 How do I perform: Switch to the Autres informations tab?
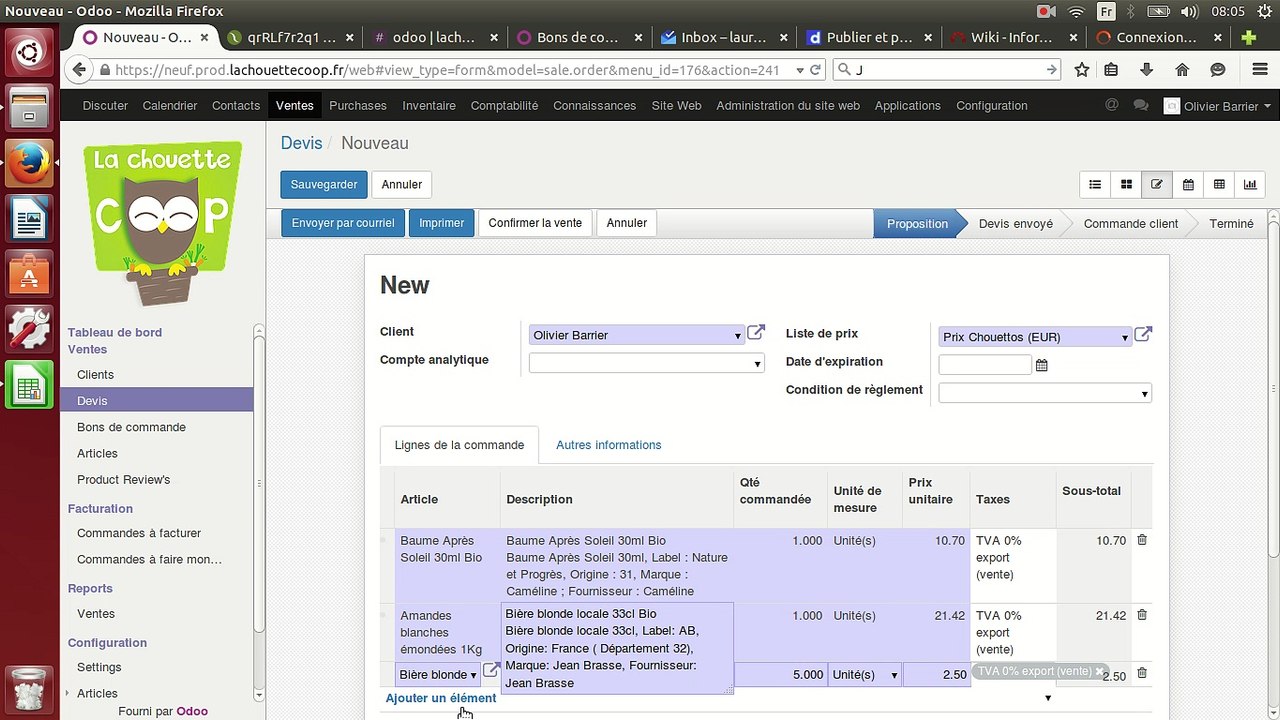(608, 445)
